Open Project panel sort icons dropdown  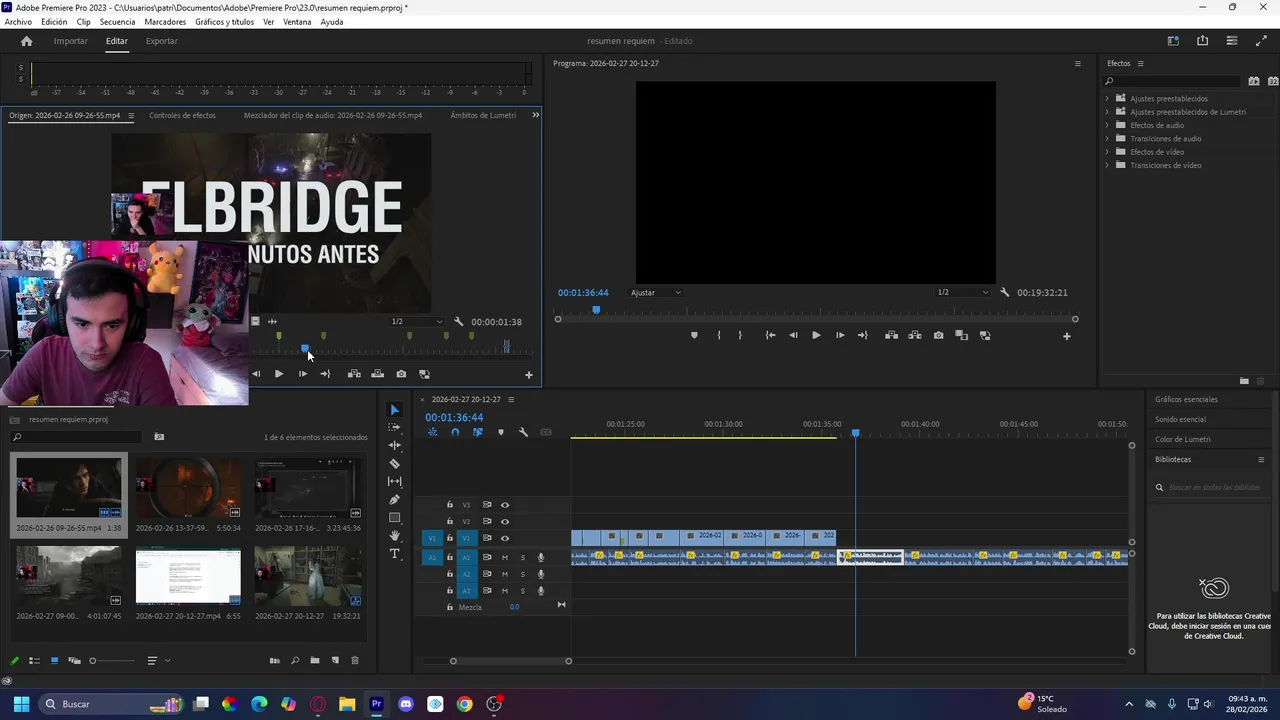pos(157,660)
